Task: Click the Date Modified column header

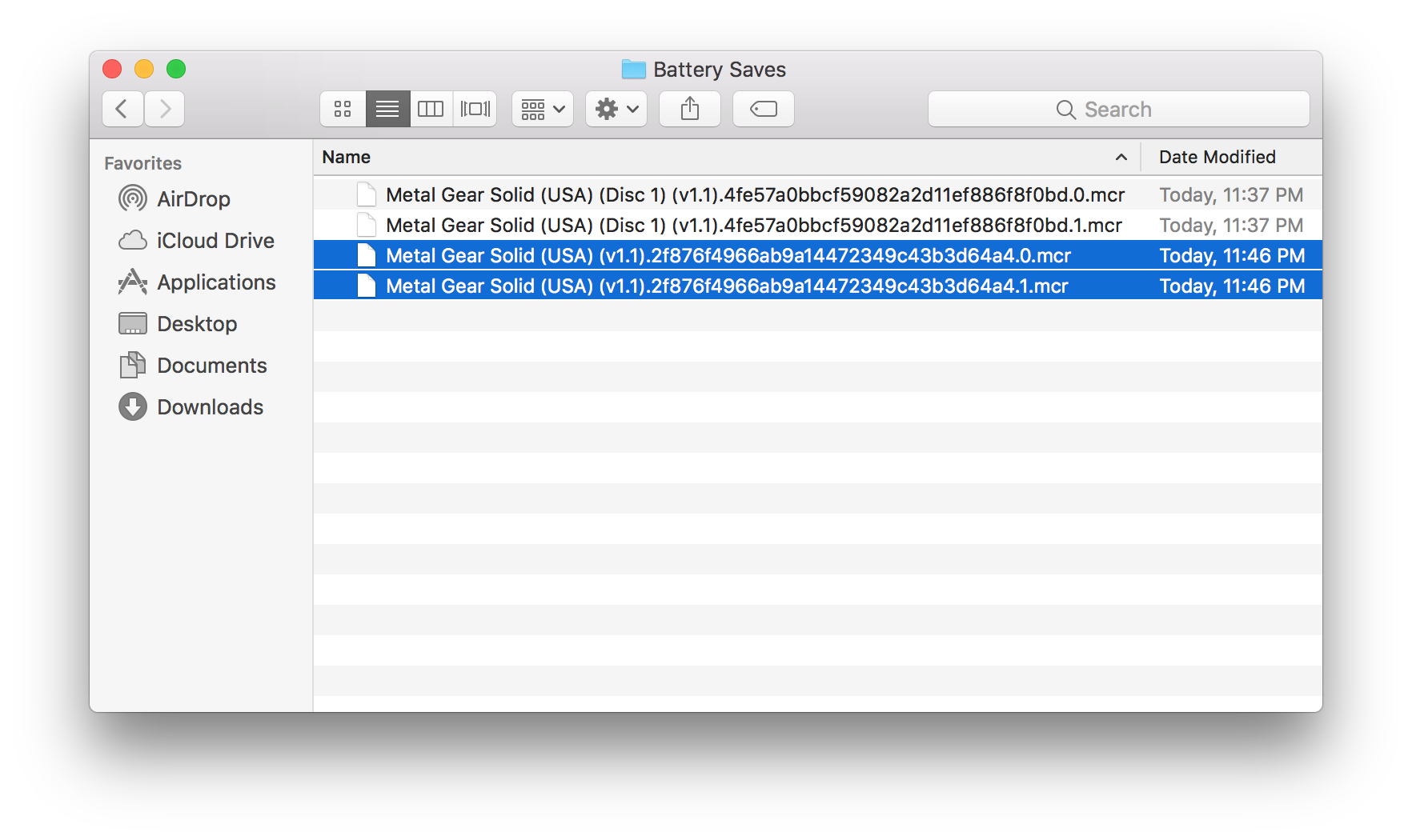Action: pyautogui.click(x=1217, y=157)
